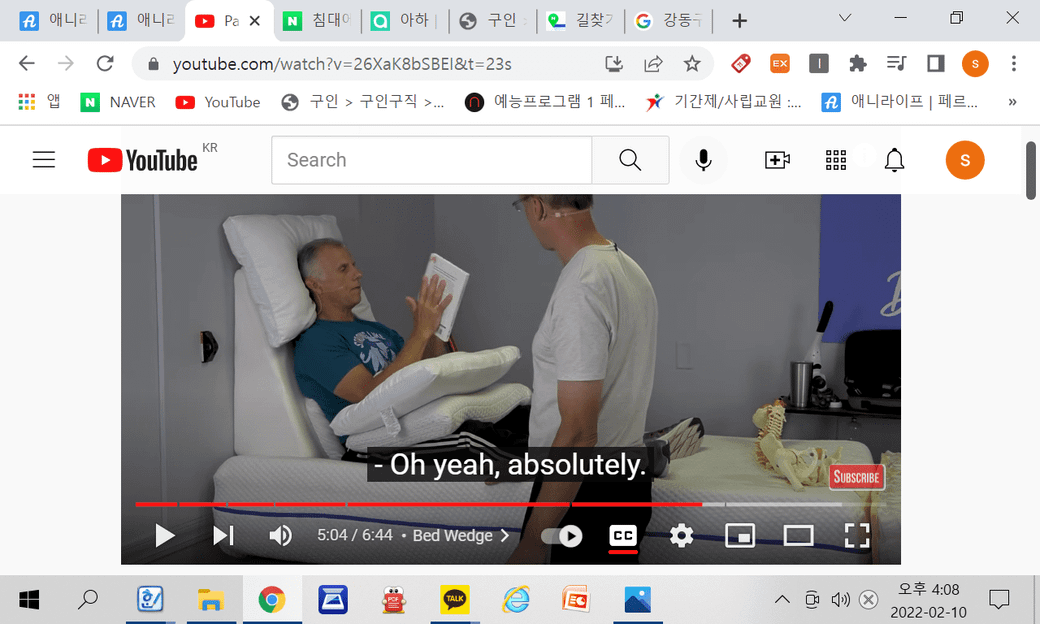Open YouTube apps grid

pyautogui.click(x=836, y=160)
